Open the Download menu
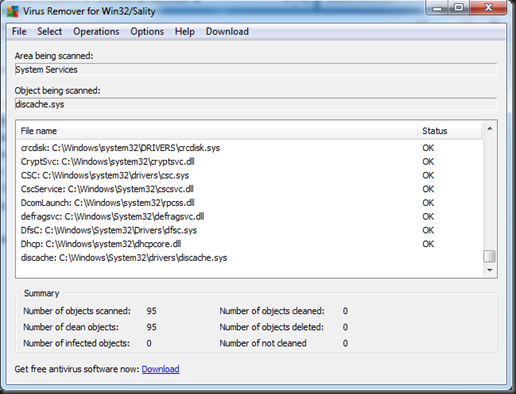The height and width of the screenshot is (394, 516). [x=227, y=31]
